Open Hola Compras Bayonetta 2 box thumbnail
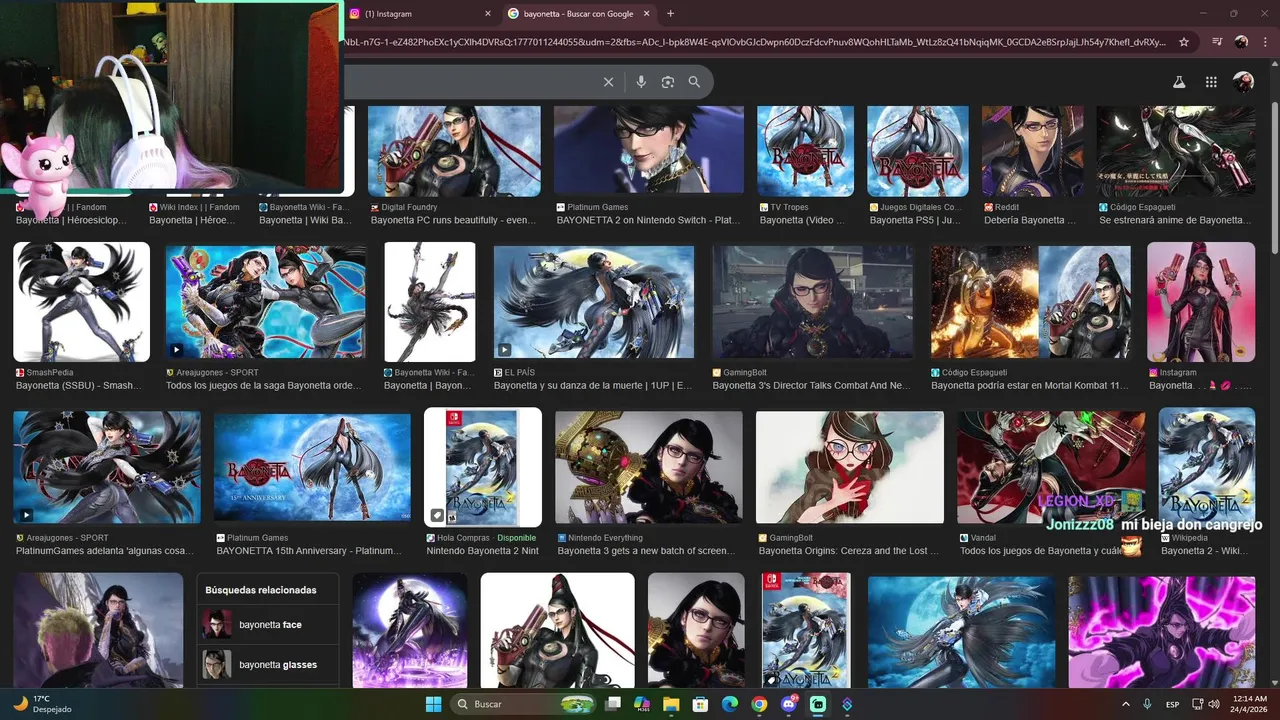This screenshot has height=720, width=1280. pyautogui.click(x=483, y=467)
